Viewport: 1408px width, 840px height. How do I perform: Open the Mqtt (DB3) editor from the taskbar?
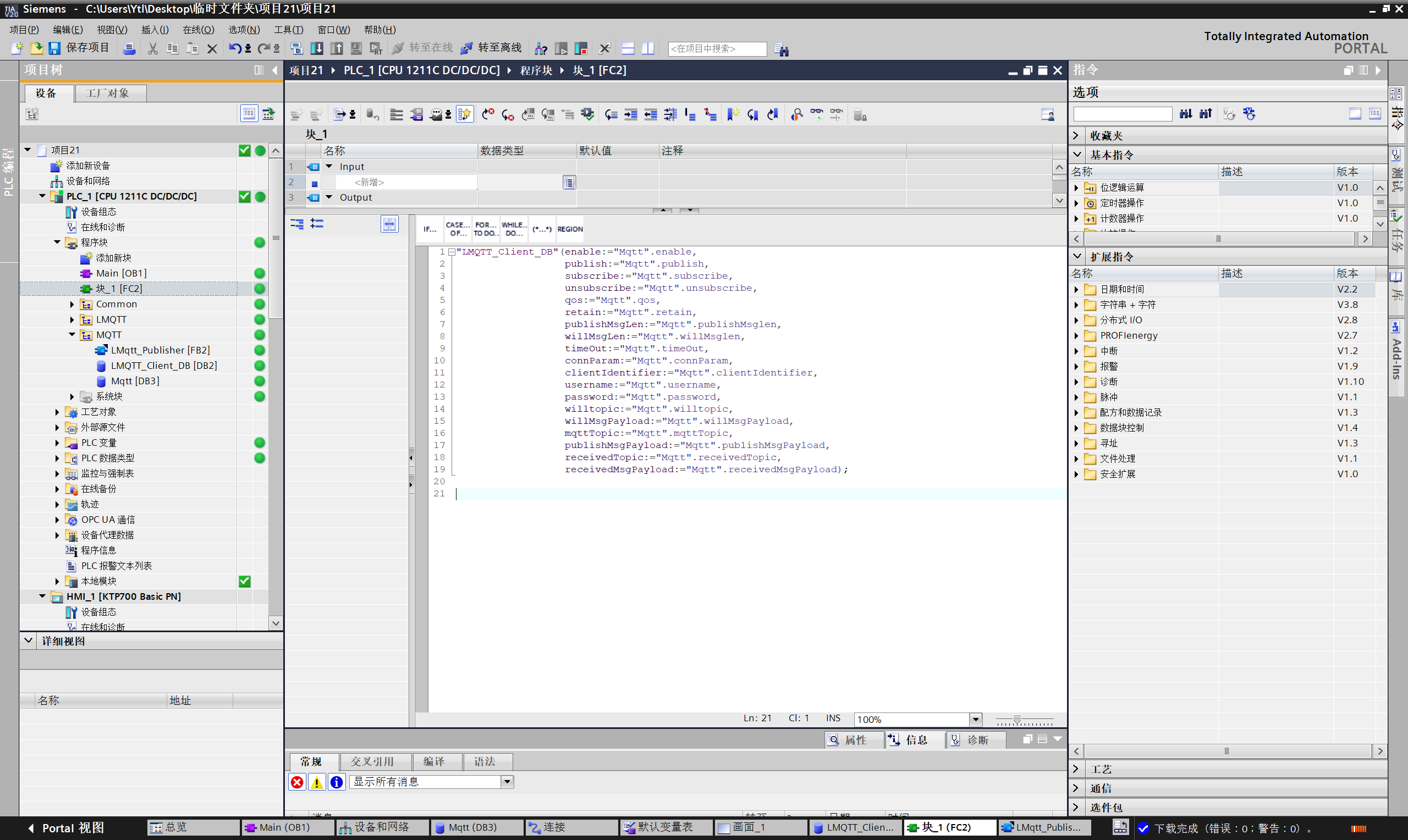pyautogui.click(x=477, y=827)
